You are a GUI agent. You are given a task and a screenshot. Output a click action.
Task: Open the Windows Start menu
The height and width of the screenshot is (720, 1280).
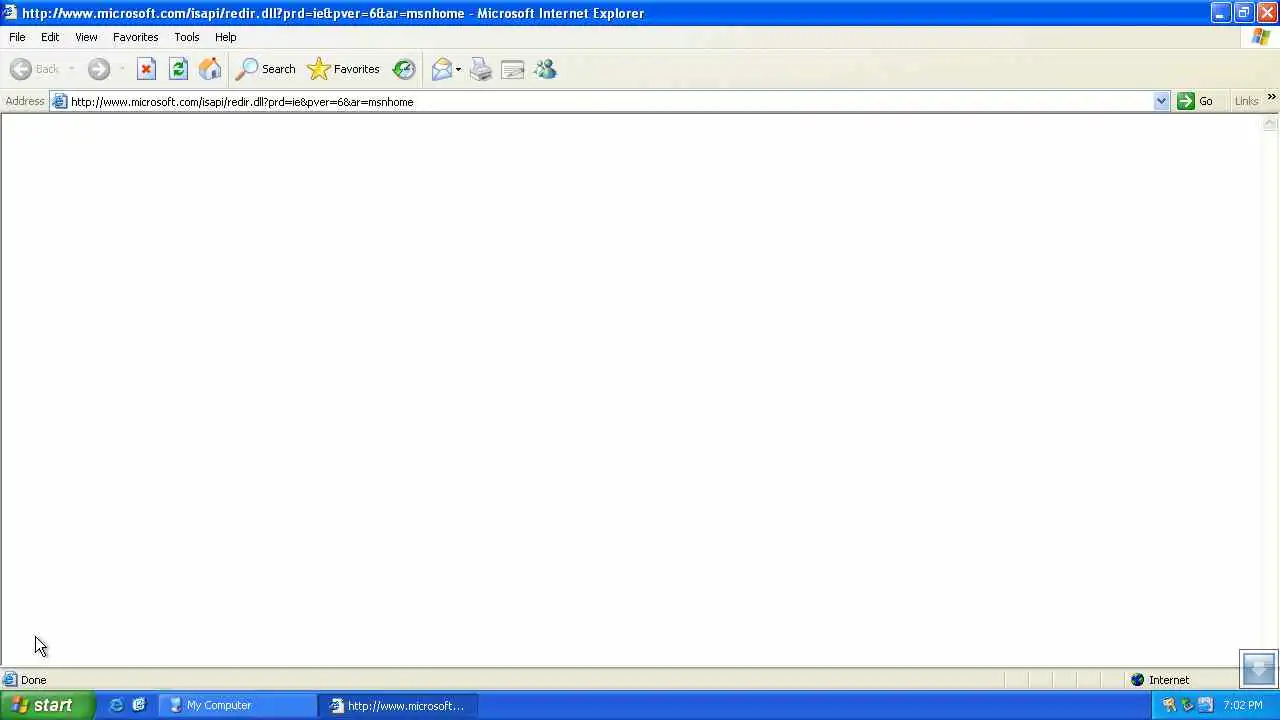pyautogui.click(x=47, y=705)
